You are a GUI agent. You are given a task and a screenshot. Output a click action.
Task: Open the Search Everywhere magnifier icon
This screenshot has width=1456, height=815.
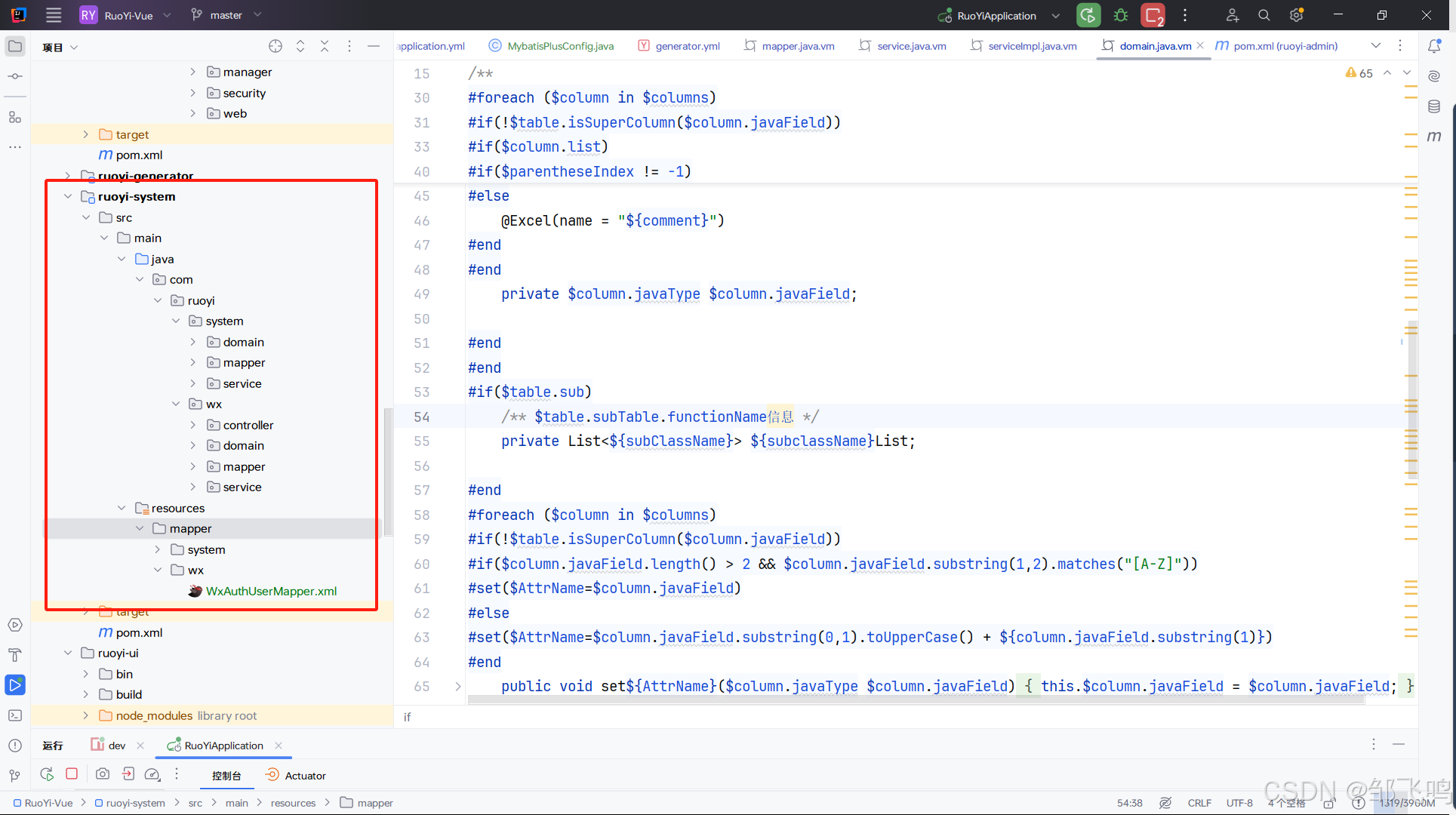click(1264, 15)
